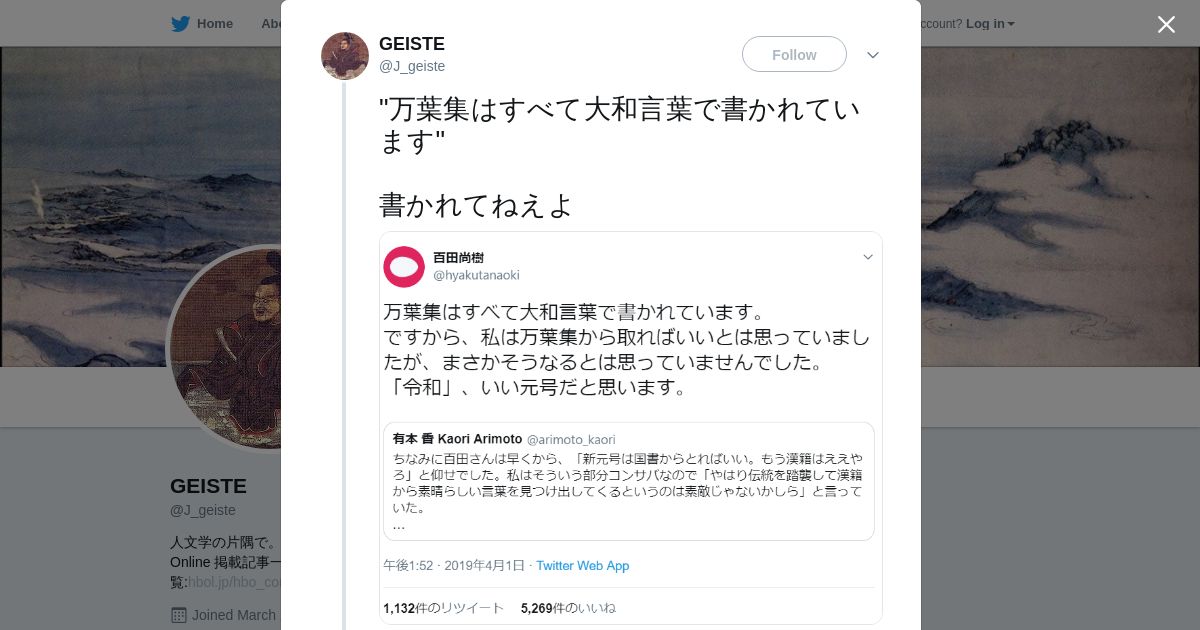View the 5,269 likes list
This screenshot has height=630, width=1200.
click(568, 608)
